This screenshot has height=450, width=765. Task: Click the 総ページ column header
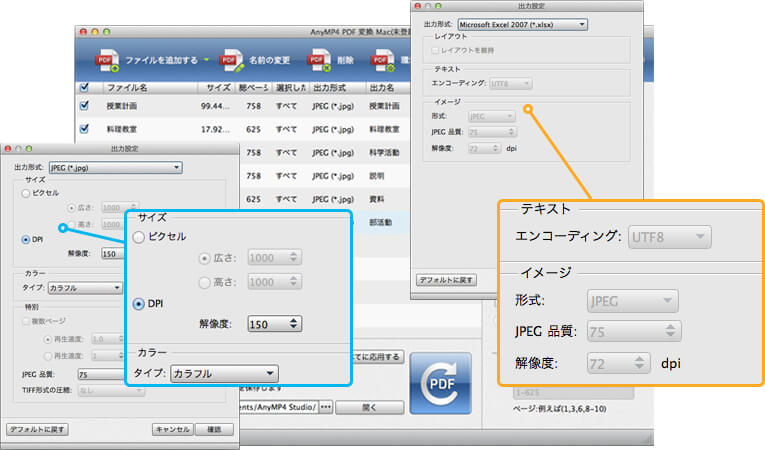[x=253, y=87]
